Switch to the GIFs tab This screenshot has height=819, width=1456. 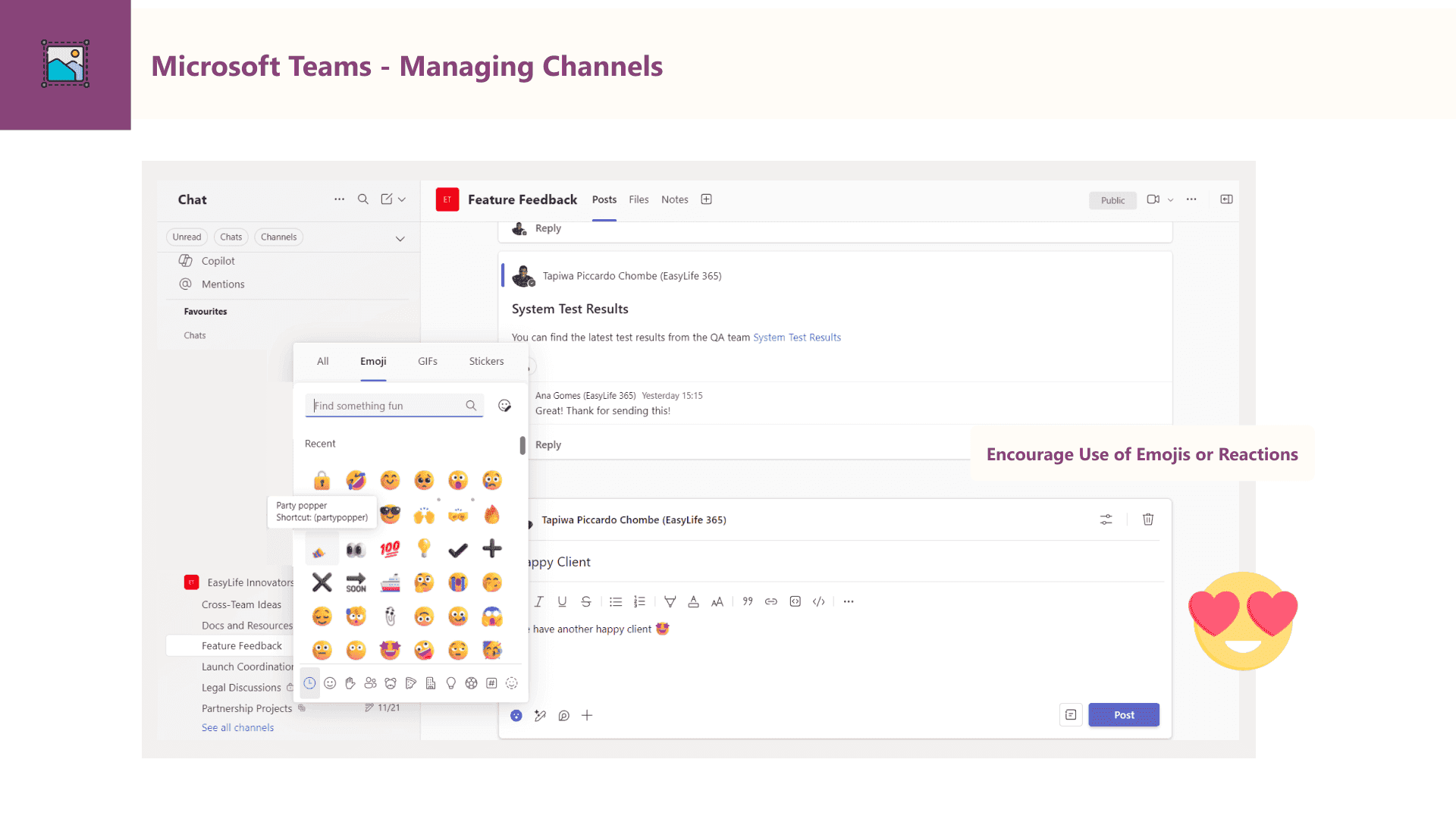[427, 362]
